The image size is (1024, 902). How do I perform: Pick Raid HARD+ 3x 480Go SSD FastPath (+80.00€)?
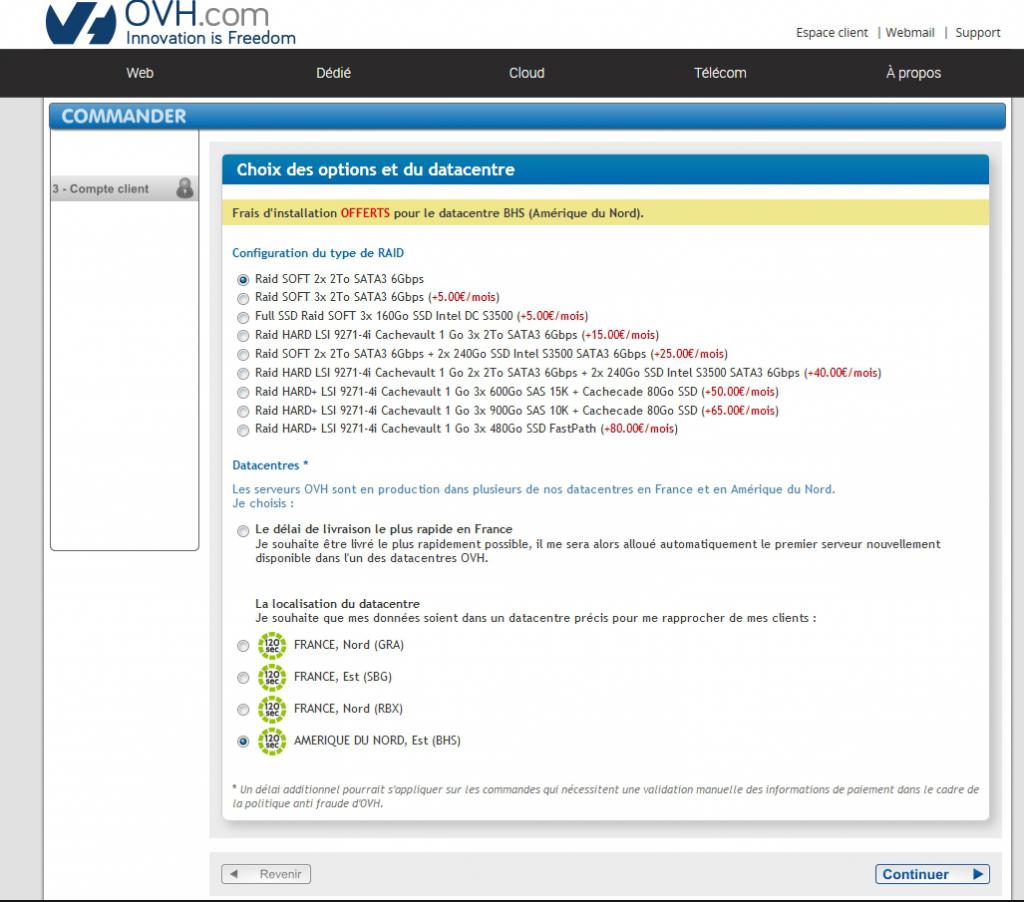click(x=243, y=430)
